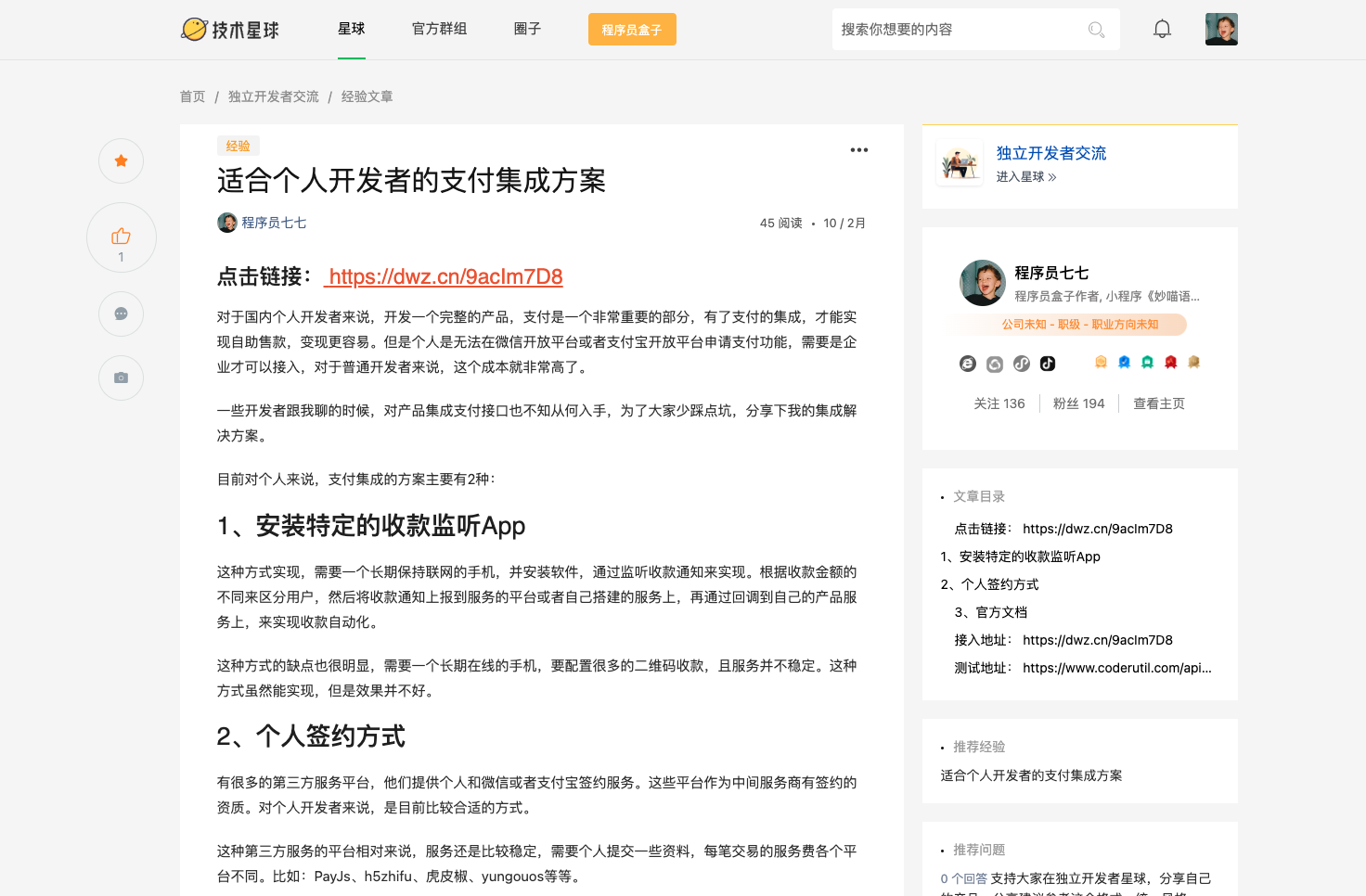Click the notification bell icon
Image resolution: width=1366 pixels, height=896 pixels.
[x=1162, y=30]
